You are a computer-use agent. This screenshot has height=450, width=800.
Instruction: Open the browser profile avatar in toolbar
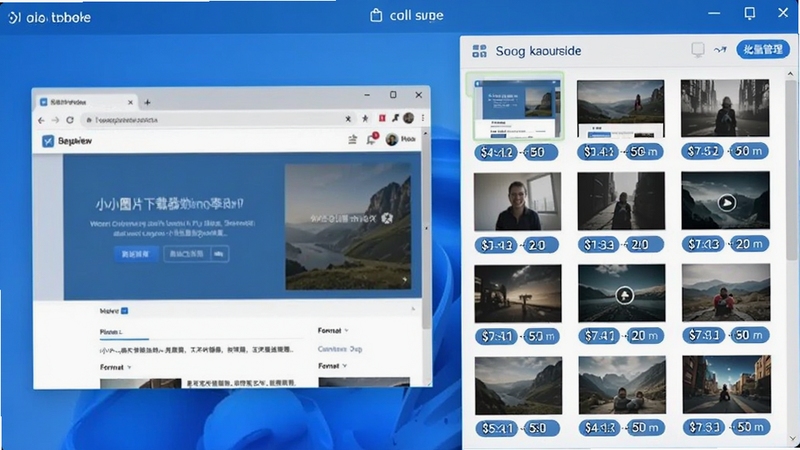click(408, 118)
